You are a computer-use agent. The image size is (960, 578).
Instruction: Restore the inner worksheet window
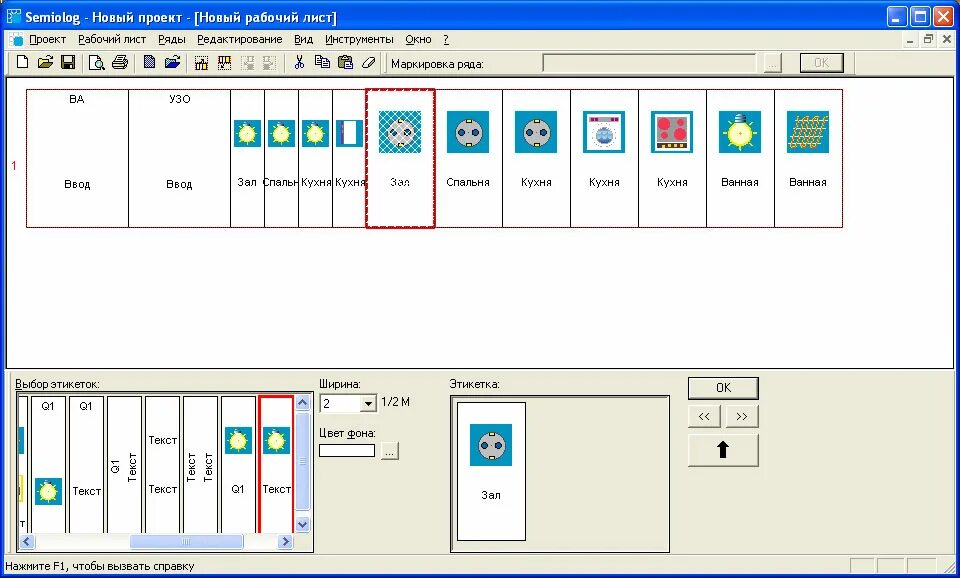click(928, 40)
